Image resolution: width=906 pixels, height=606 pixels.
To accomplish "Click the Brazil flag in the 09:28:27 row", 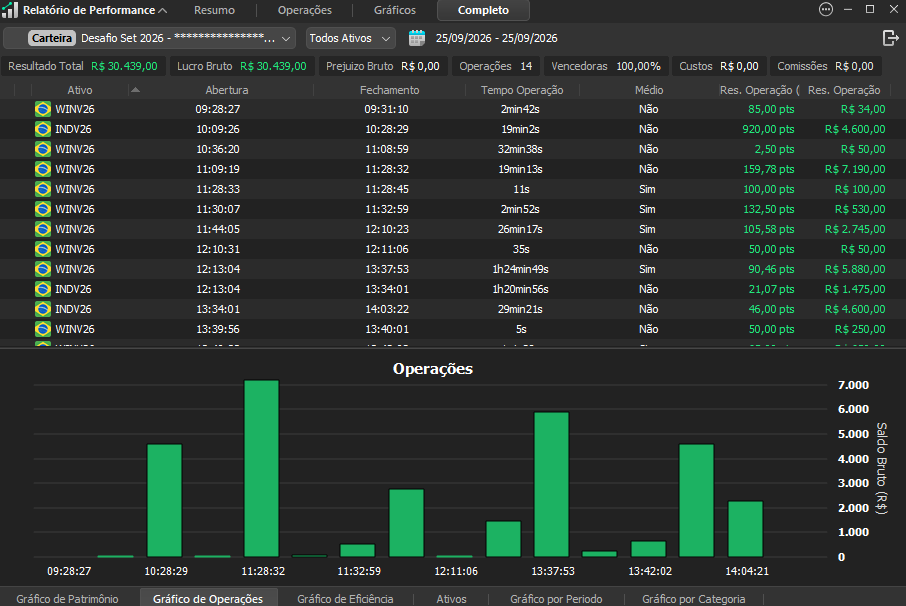I will click(x=43, y=109).
